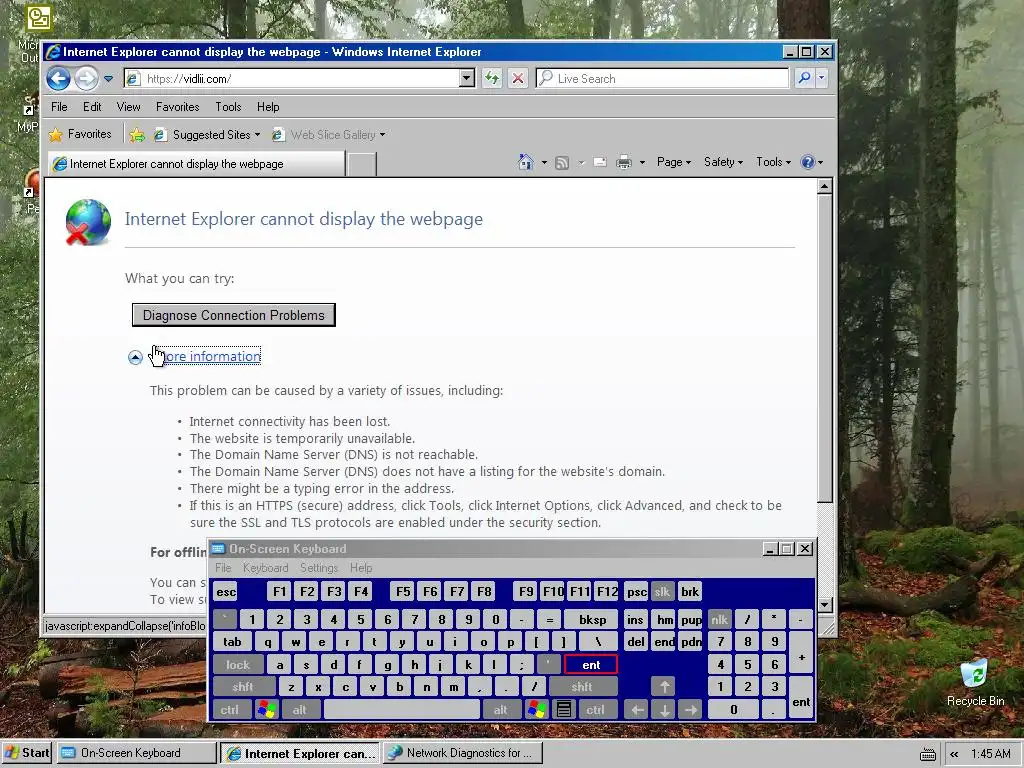Image resolution: width=1024 pixels, height=768 pixels.
Task: Click the left arrow key on keyboard
Action: pos(637,709)
